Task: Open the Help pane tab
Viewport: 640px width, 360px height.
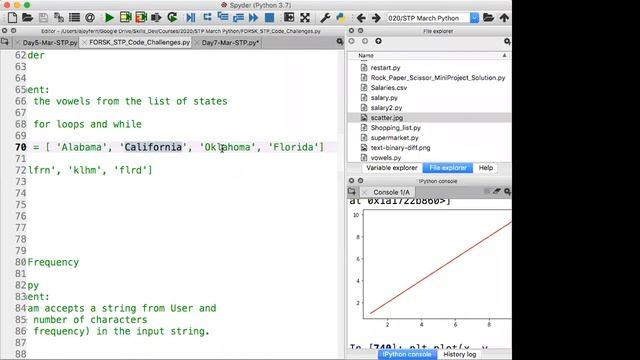Action: pyautogui.click(x=485, y=168)
